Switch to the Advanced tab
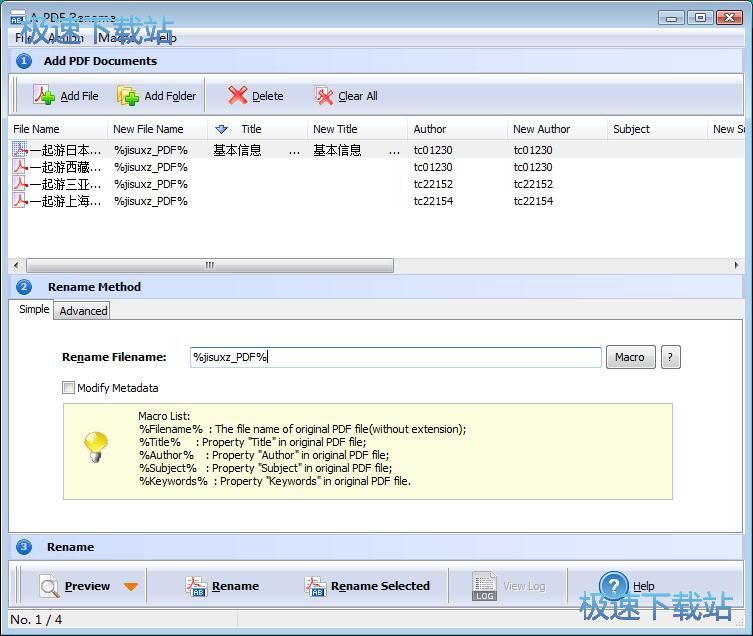 [83, 311]
